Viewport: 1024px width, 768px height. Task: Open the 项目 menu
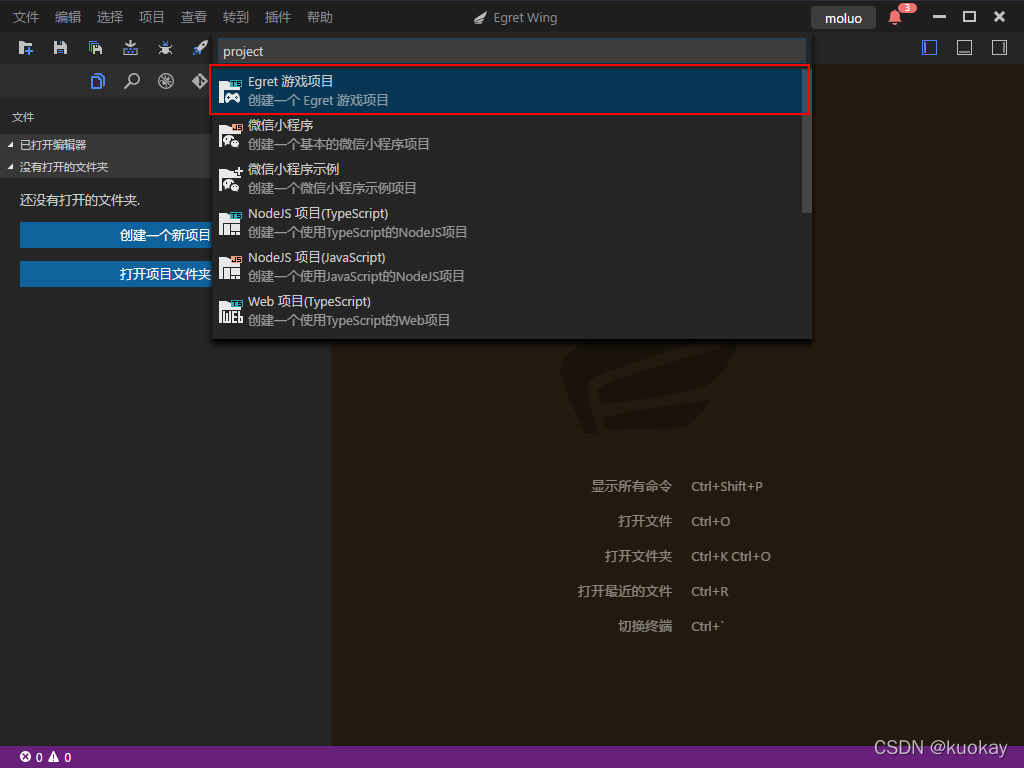pyautogui.click(x=152, y=18)
